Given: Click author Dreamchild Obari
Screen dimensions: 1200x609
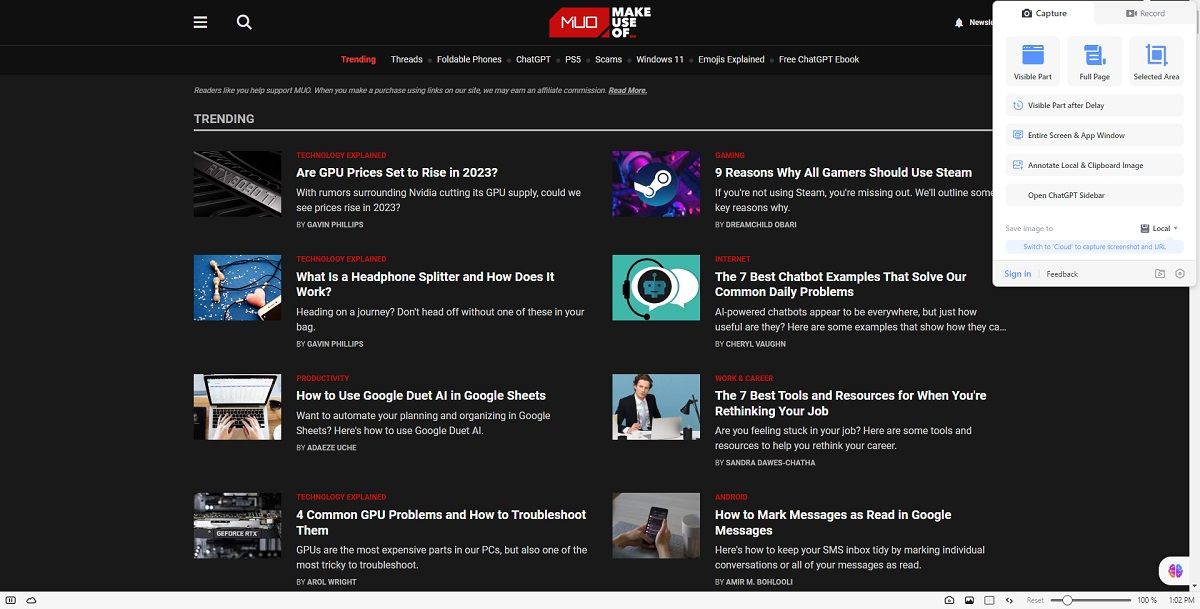Looking at the screenshot, I should pyautogui.click(x=761, y=225).
